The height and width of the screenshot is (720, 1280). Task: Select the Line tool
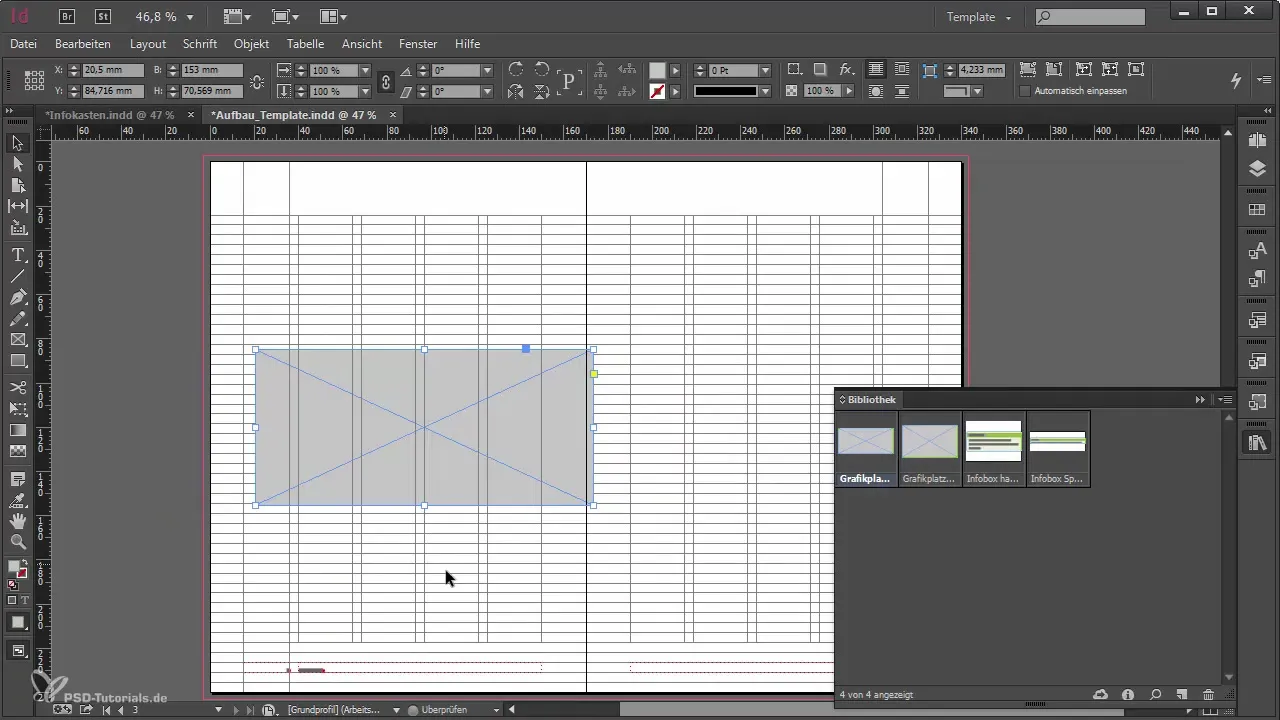click(17, 276)
